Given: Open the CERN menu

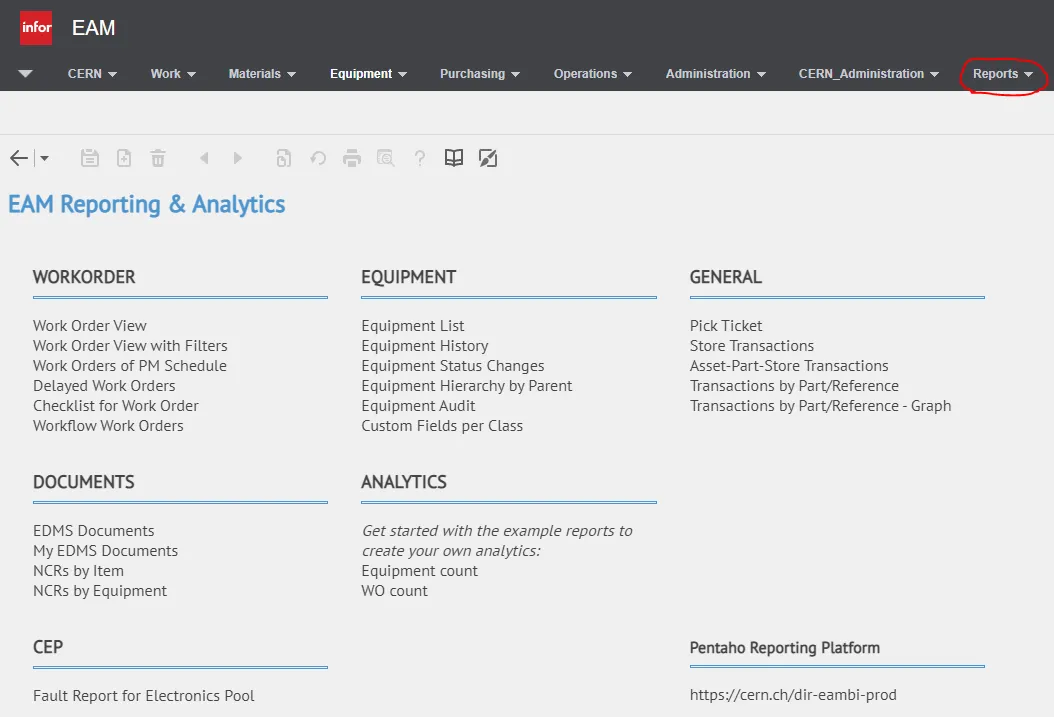Looking at the screenshot, I should click(92, 74).
